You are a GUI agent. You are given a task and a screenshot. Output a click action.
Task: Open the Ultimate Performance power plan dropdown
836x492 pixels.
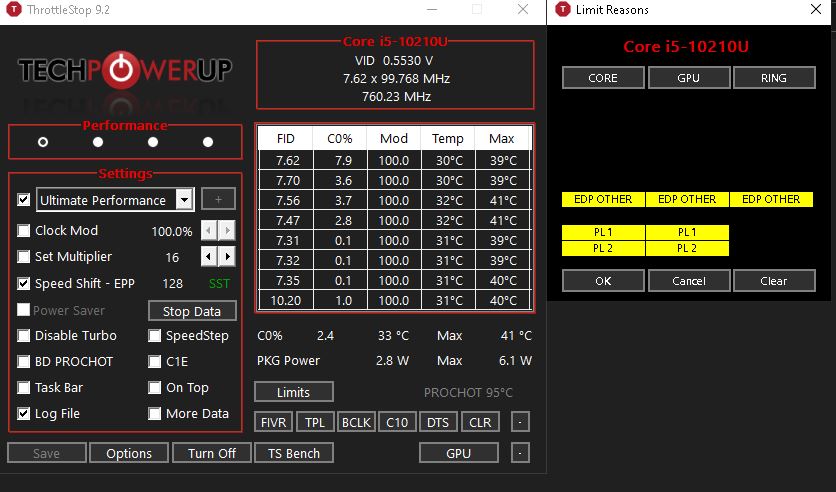[184, 200]
